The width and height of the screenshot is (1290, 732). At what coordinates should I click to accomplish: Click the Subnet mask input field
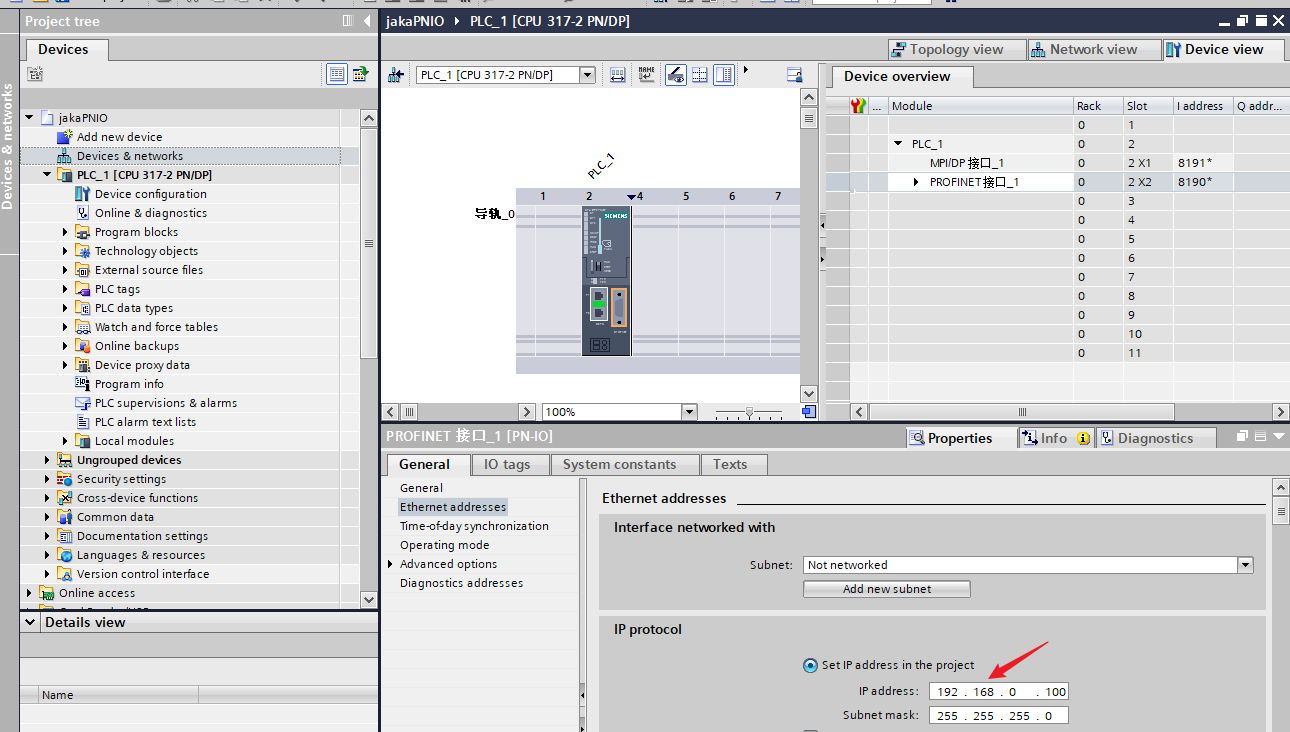coord(998,716)
